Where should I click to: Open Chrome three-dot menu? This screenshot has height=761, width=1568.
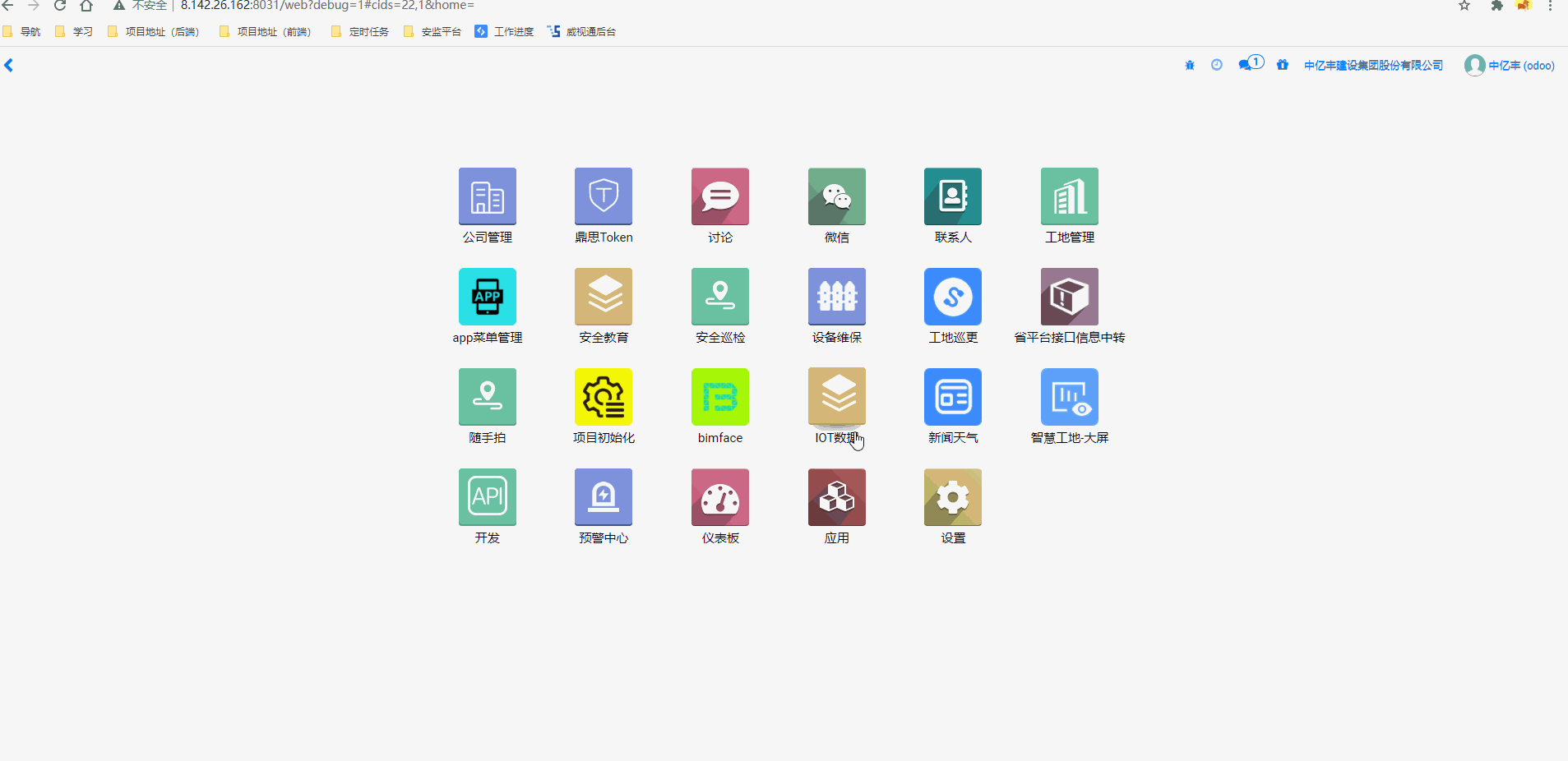(x=1550, y=6)
